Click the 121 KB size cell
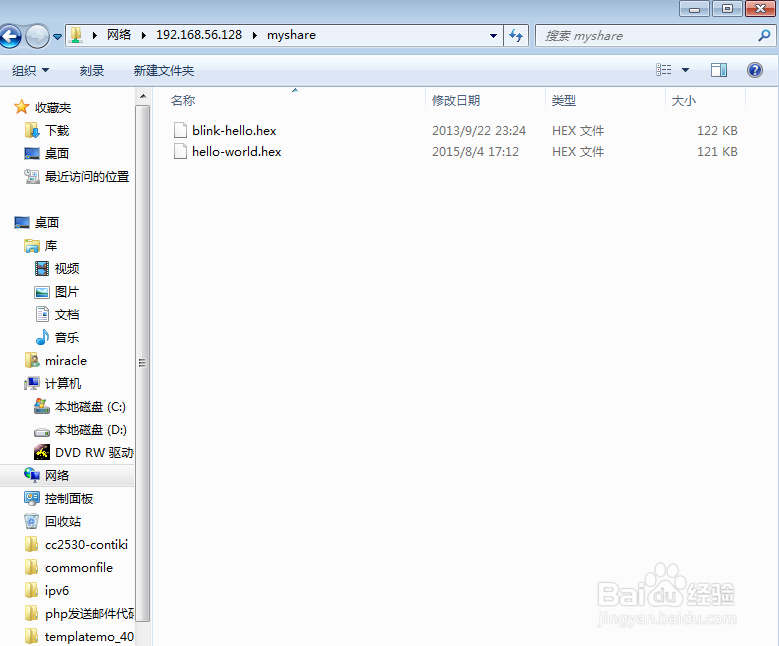 pyautogui.click(x=717, y=152)
